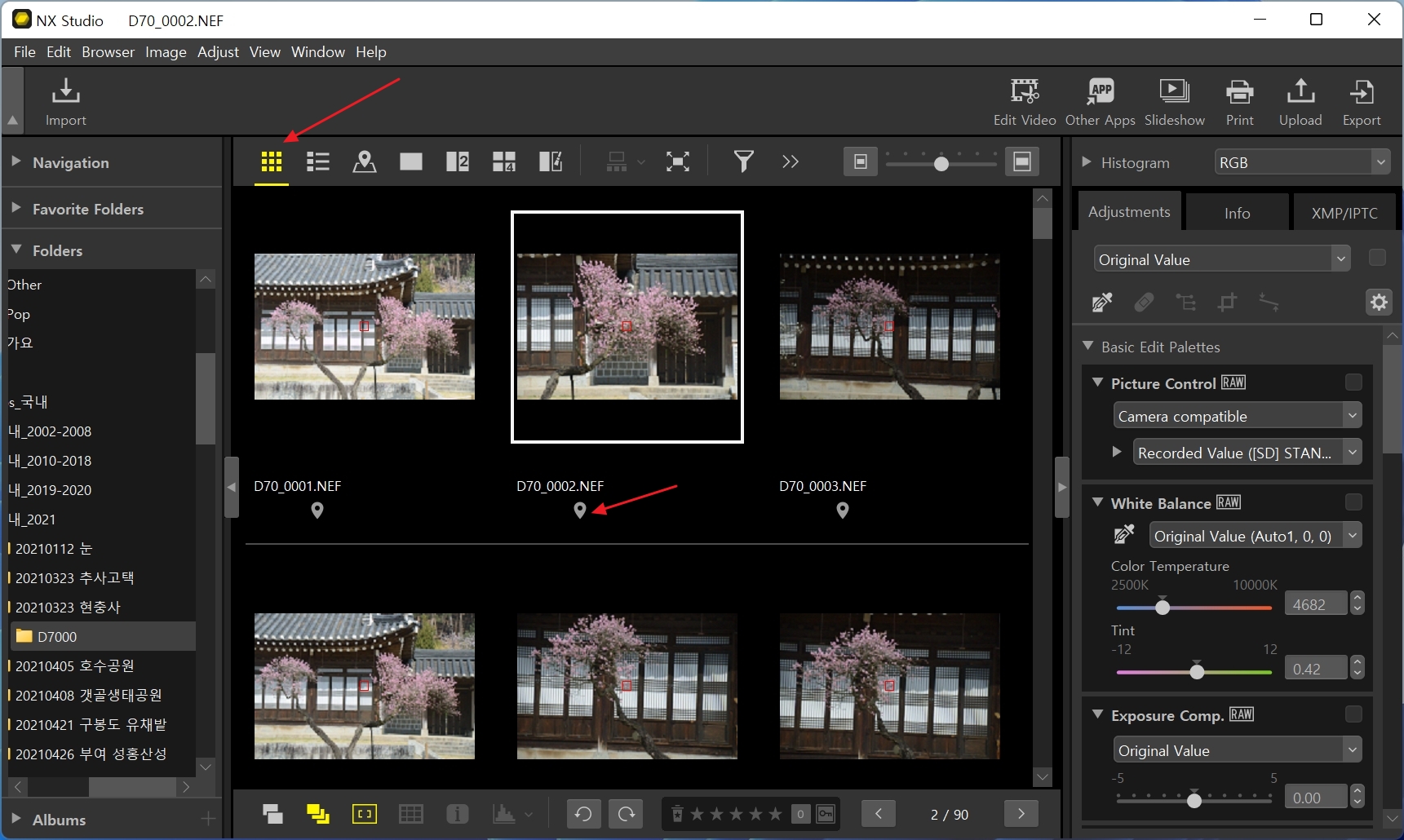Switch to thumbnail list view
This screenshot has width=1404, height=840.
pyautogui.click(x=317, y=161)
